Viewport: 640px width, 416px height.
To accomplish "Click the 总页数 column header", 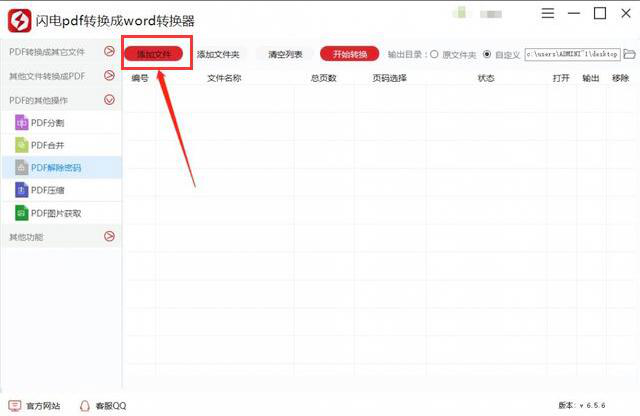I will pos(323,78).
